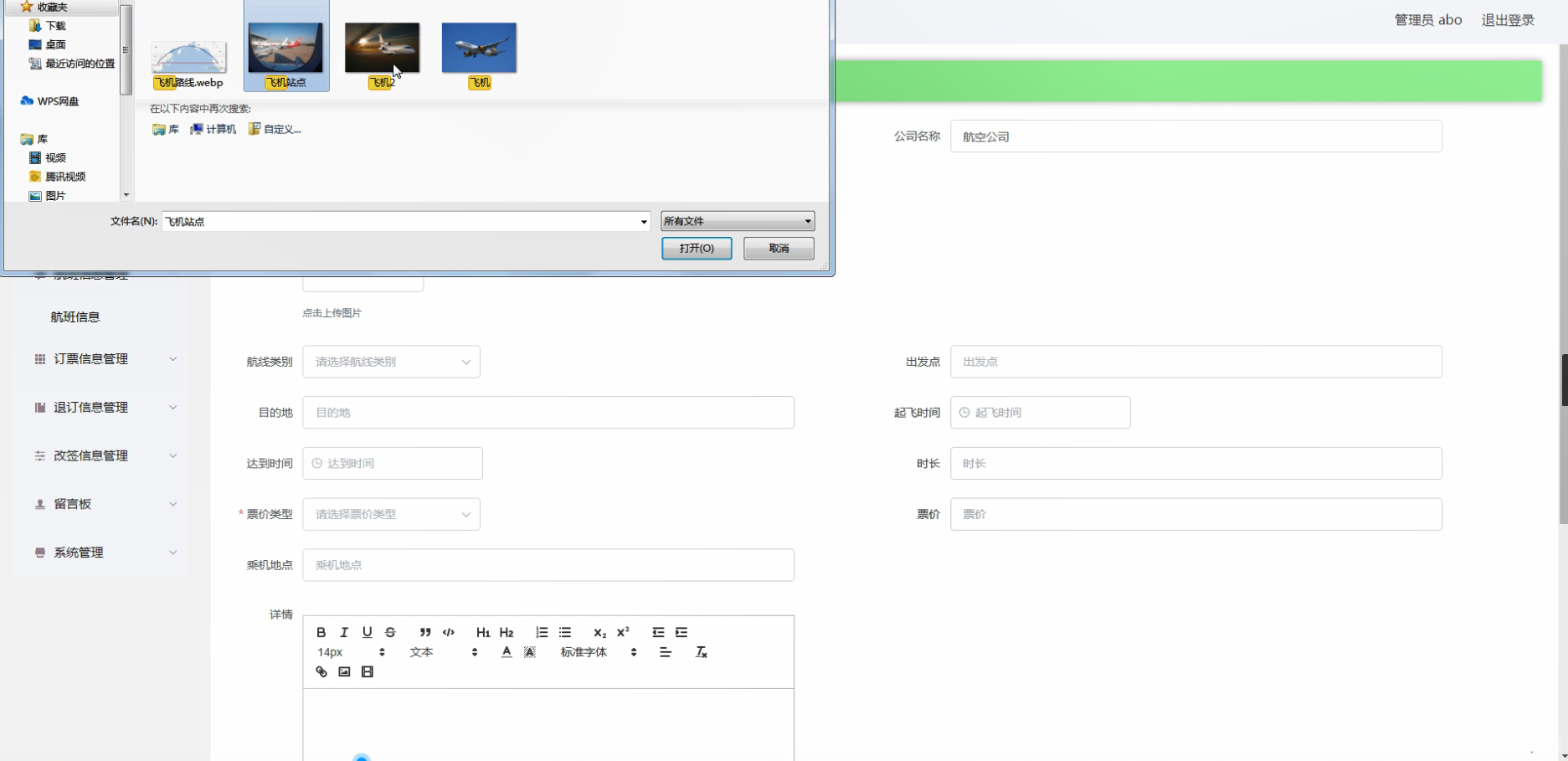
Task: Open WPS网盘 in dialog sidebar
Action: click(50, 101)
